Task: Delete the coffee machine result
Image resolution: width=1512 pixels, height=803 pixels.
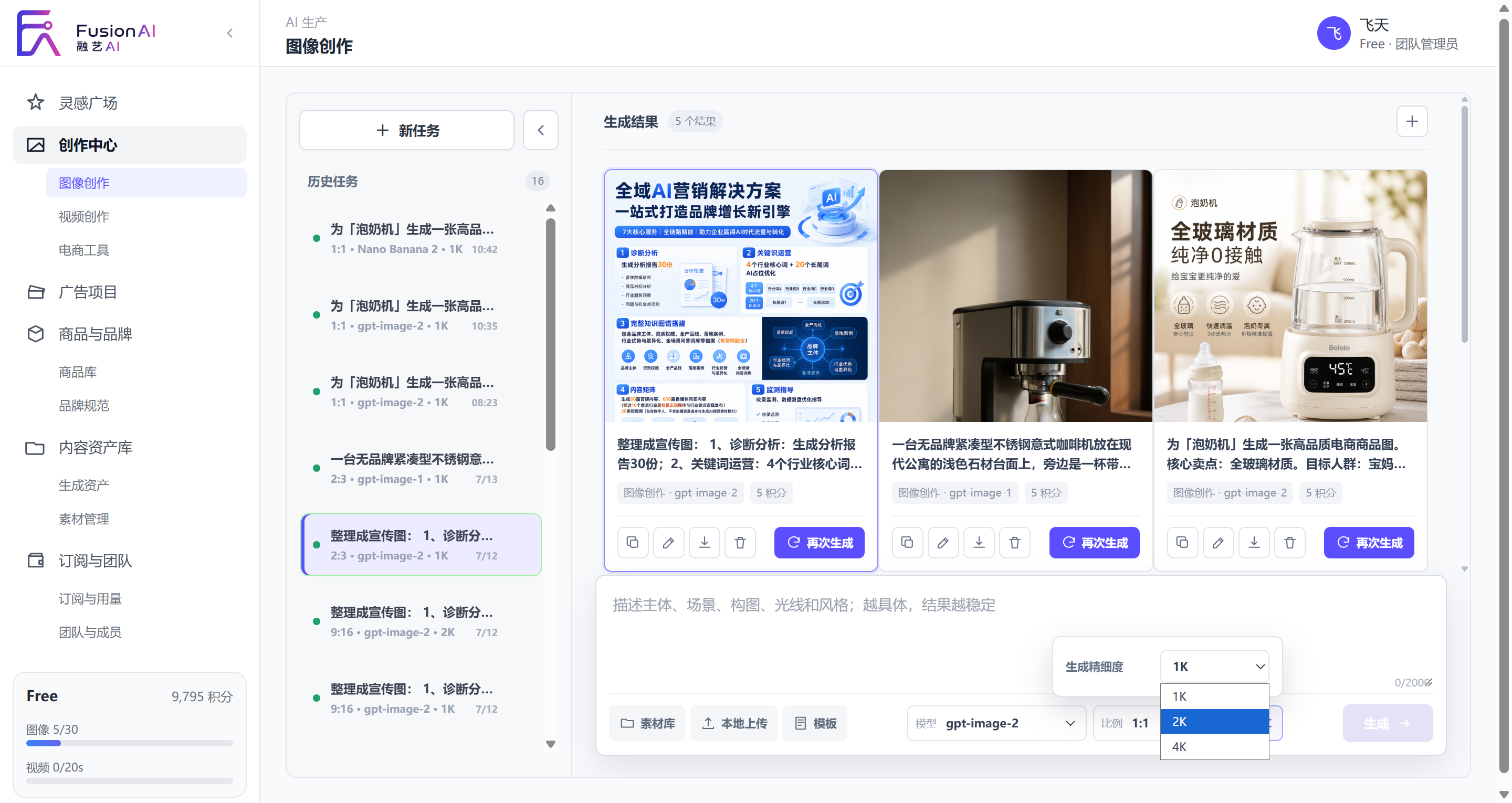Action: point(1015,542)
